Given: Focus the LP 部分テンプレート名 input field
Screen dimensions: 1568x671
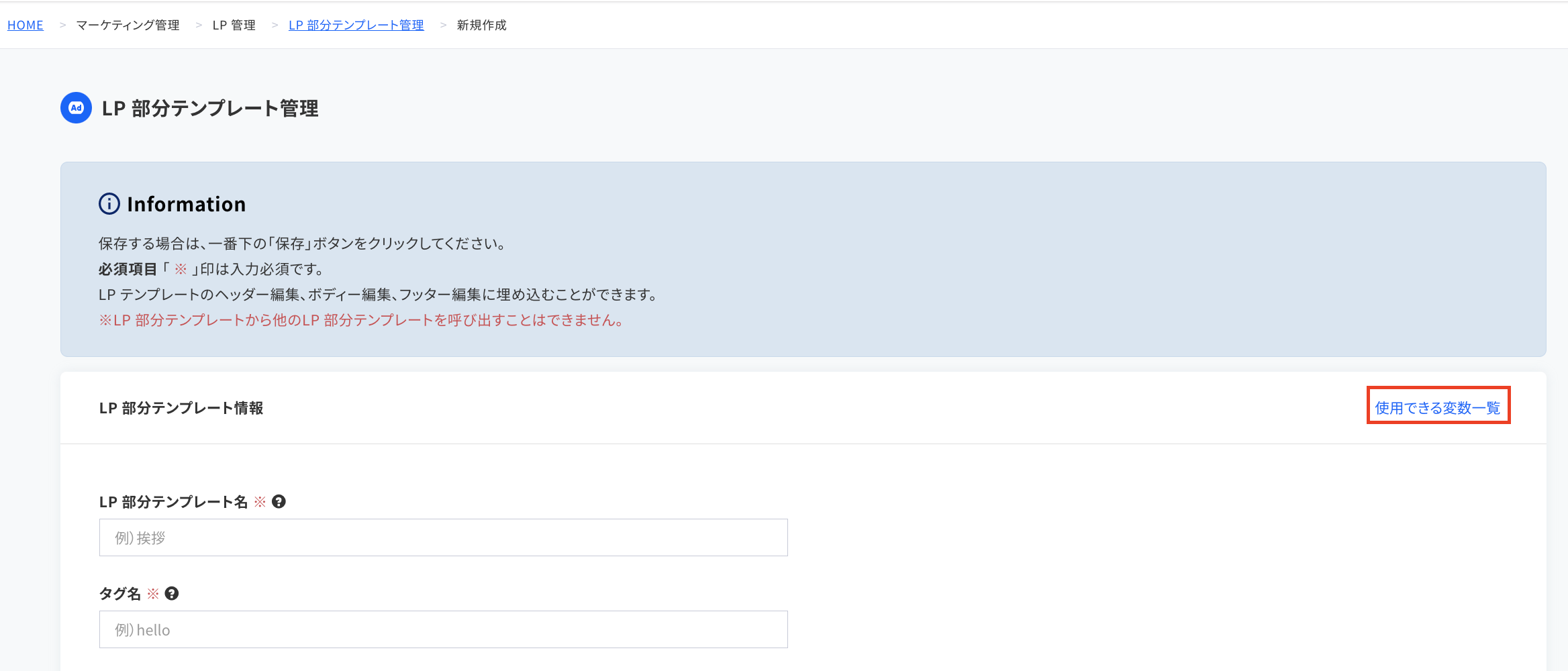Looking at the screenshot, I should (x=443, y=537).
